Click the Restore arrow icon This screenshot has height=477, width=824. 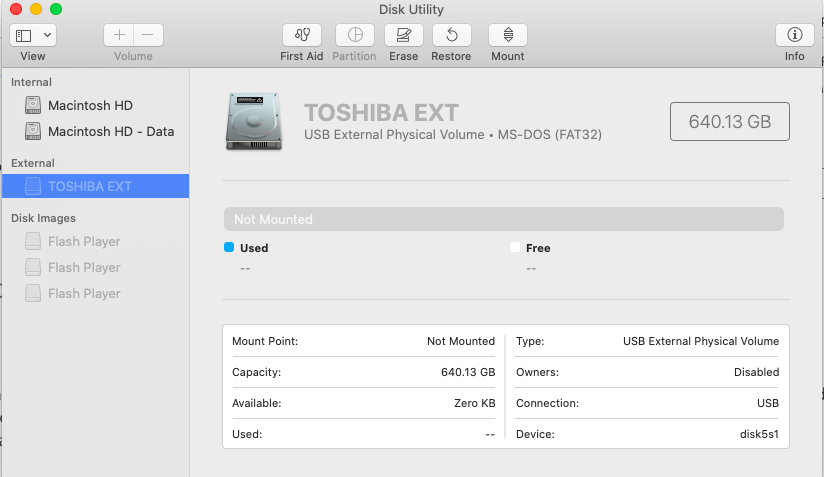[451, 35]
